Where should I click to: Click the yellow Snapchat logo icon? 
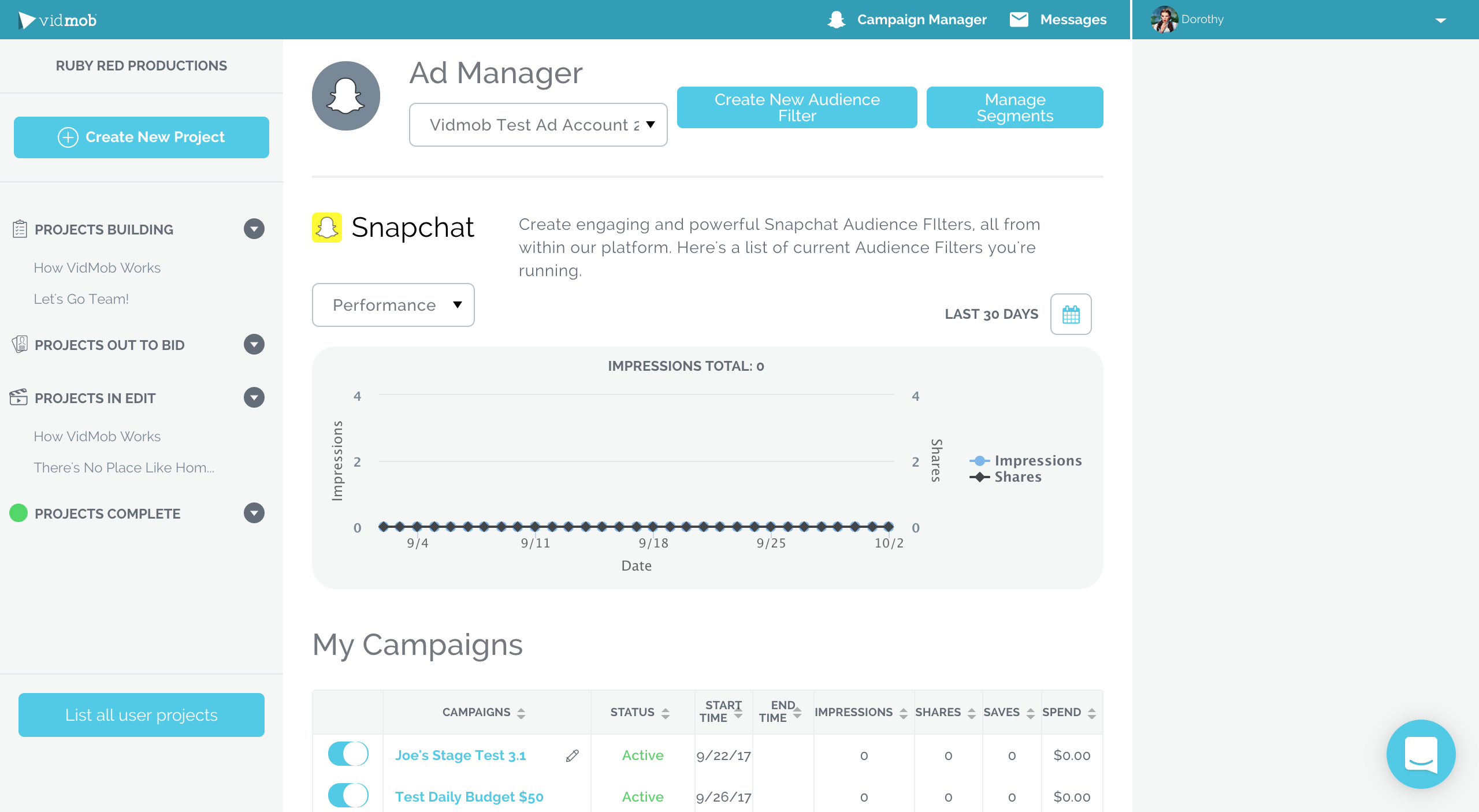[x=327, y=228]
